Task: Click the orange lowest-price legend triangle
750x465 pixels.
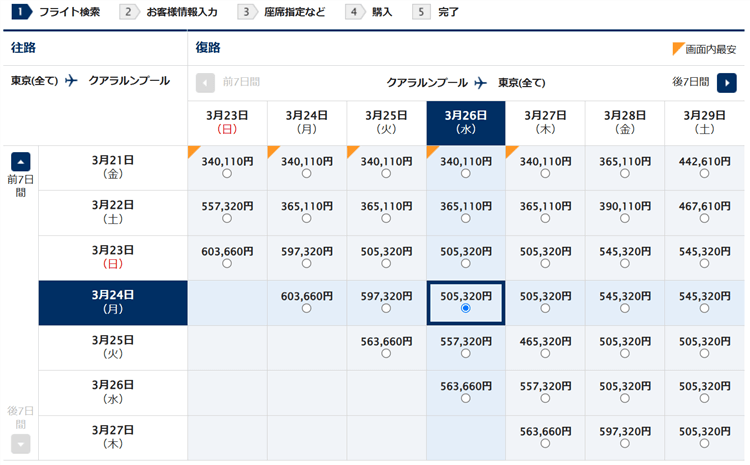Action: click(679, 48)
